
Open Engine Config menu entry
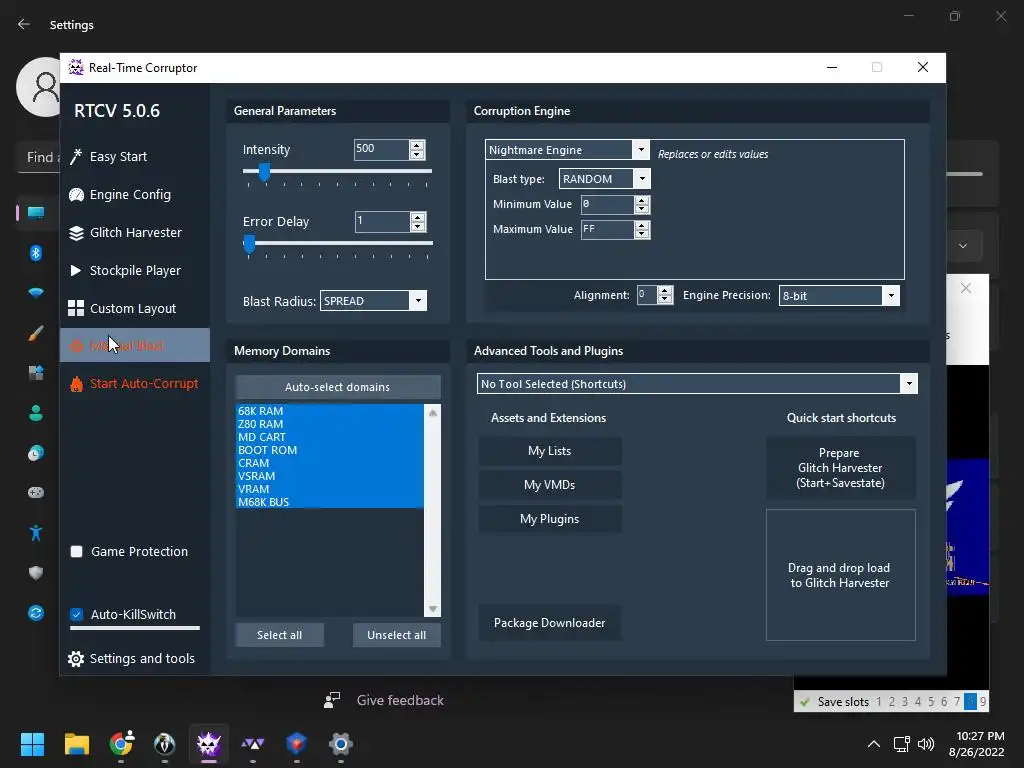click(135, 195)
